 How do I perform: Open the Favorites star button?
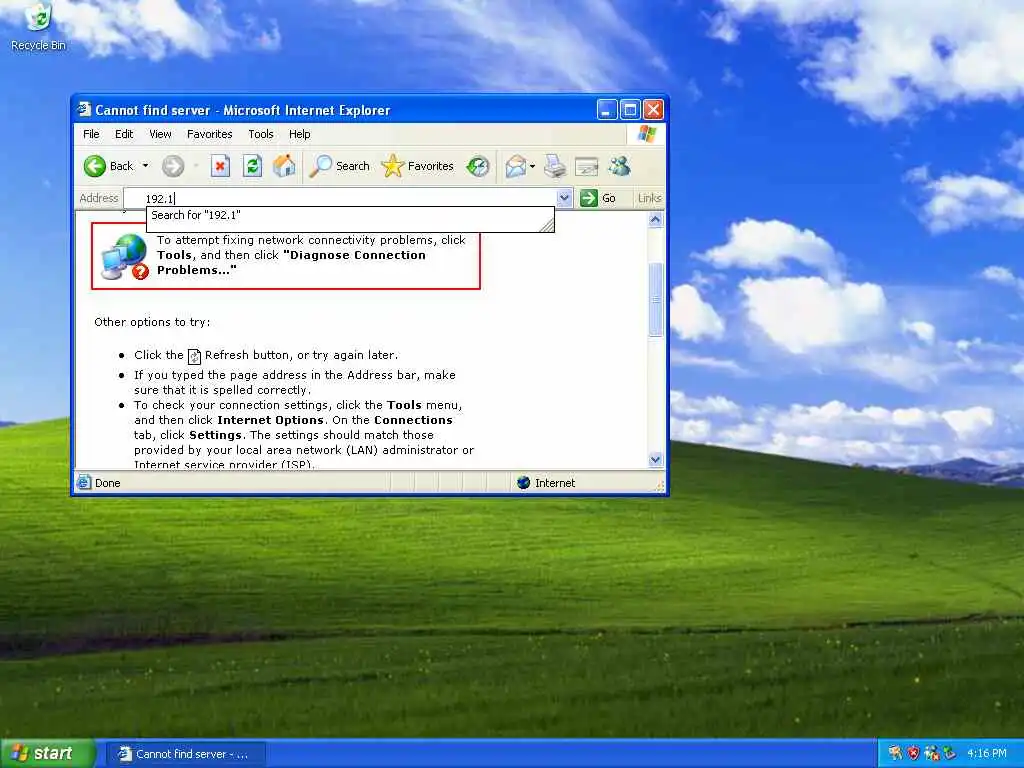pos(417,166)
